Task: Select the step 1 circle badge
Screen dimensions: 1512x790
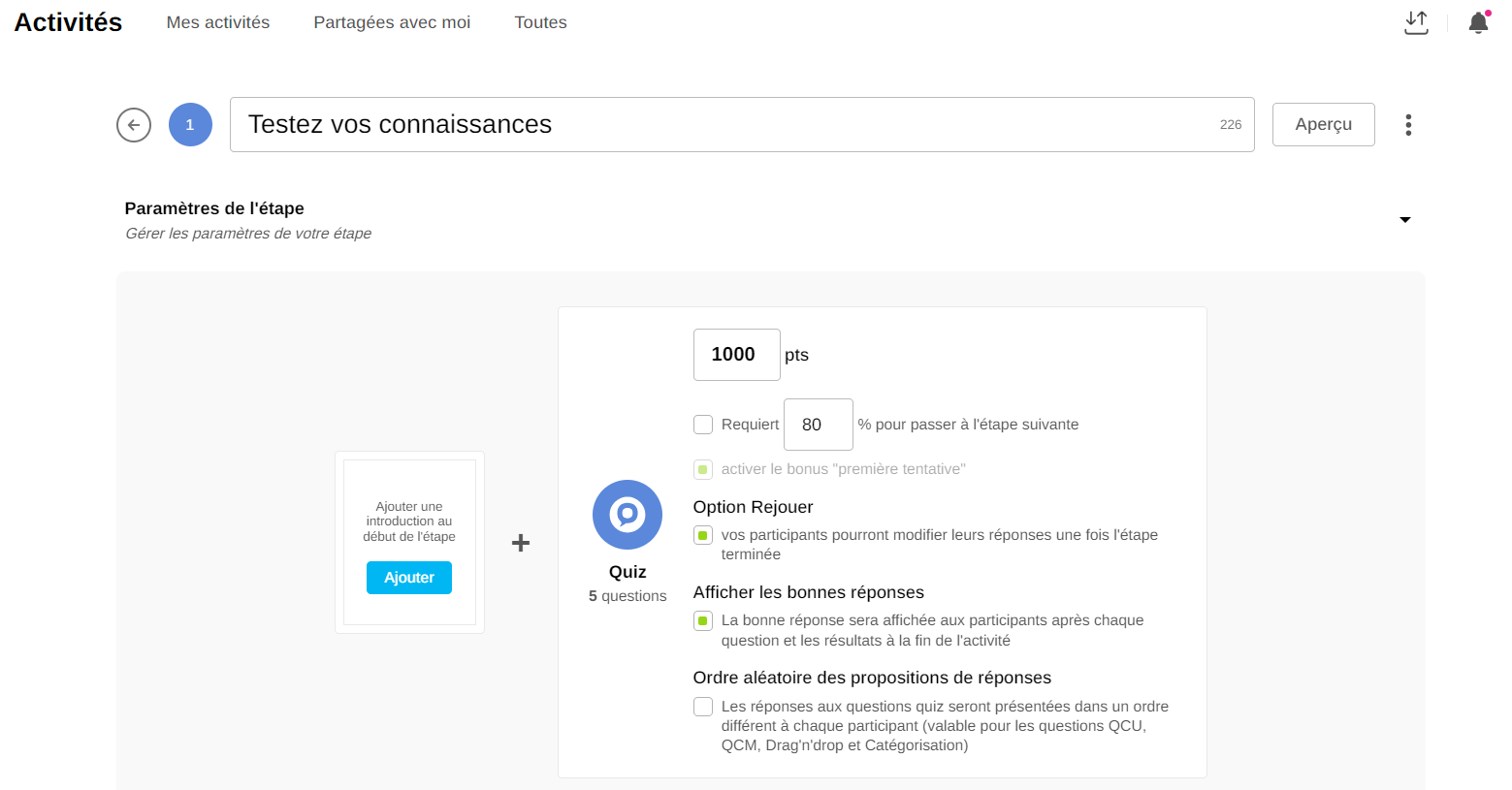Action: (190, 125)
